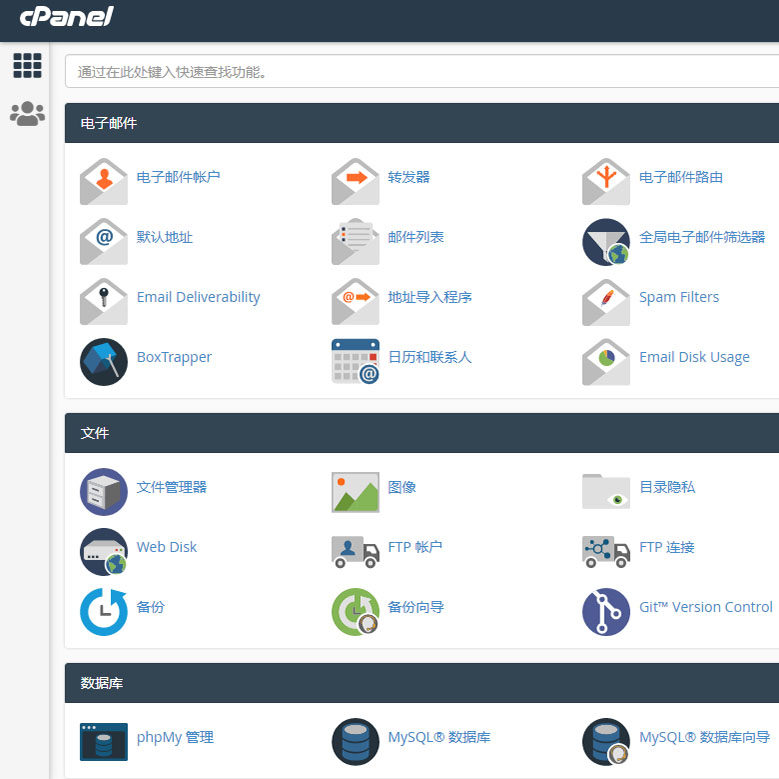Click the FTP 连接 link
779x779 pixels.
667,547
